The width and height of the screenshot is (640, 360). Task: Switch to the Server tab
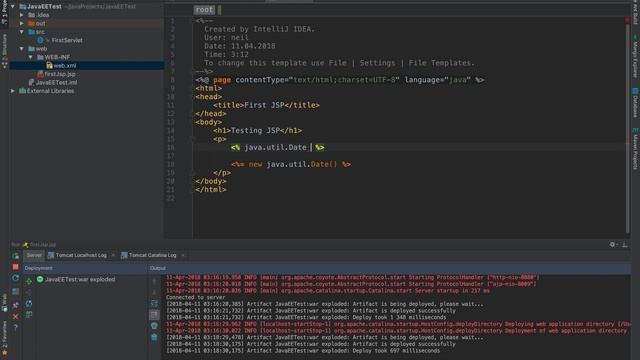(x=34, y=255)
